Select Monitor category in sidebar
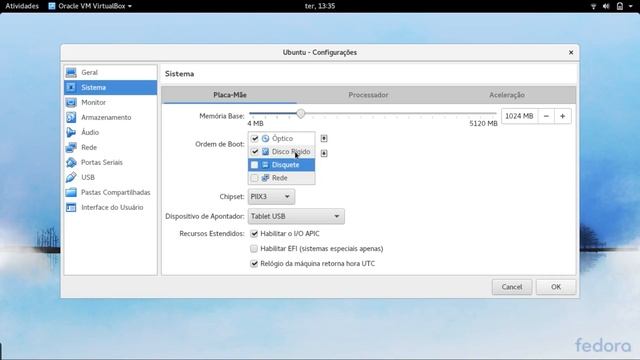 click(110, 102)
